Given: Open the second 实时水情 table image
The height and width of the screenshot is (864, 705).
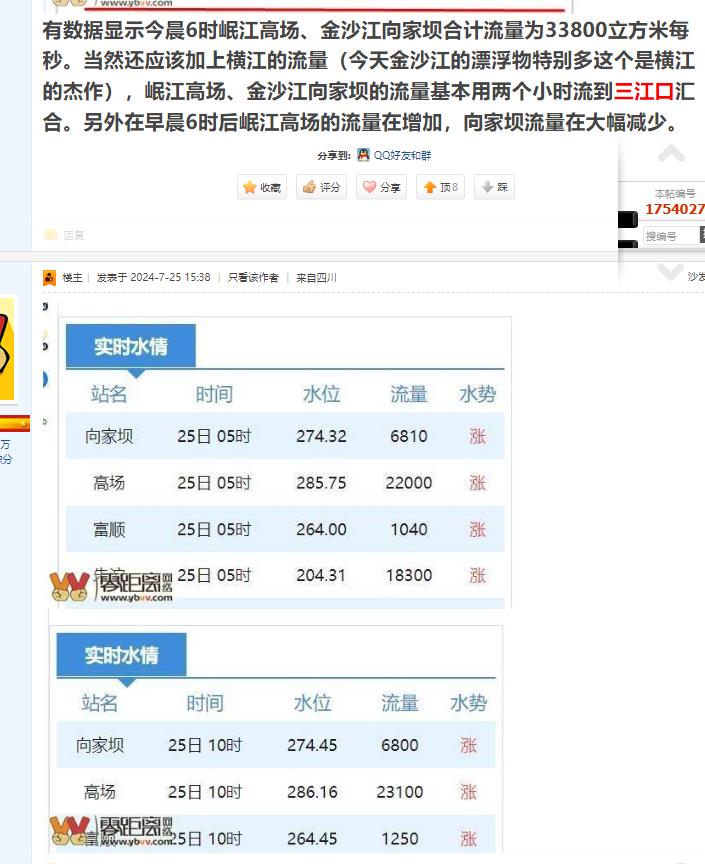Looking at the screenshot, I should point(275,740).
